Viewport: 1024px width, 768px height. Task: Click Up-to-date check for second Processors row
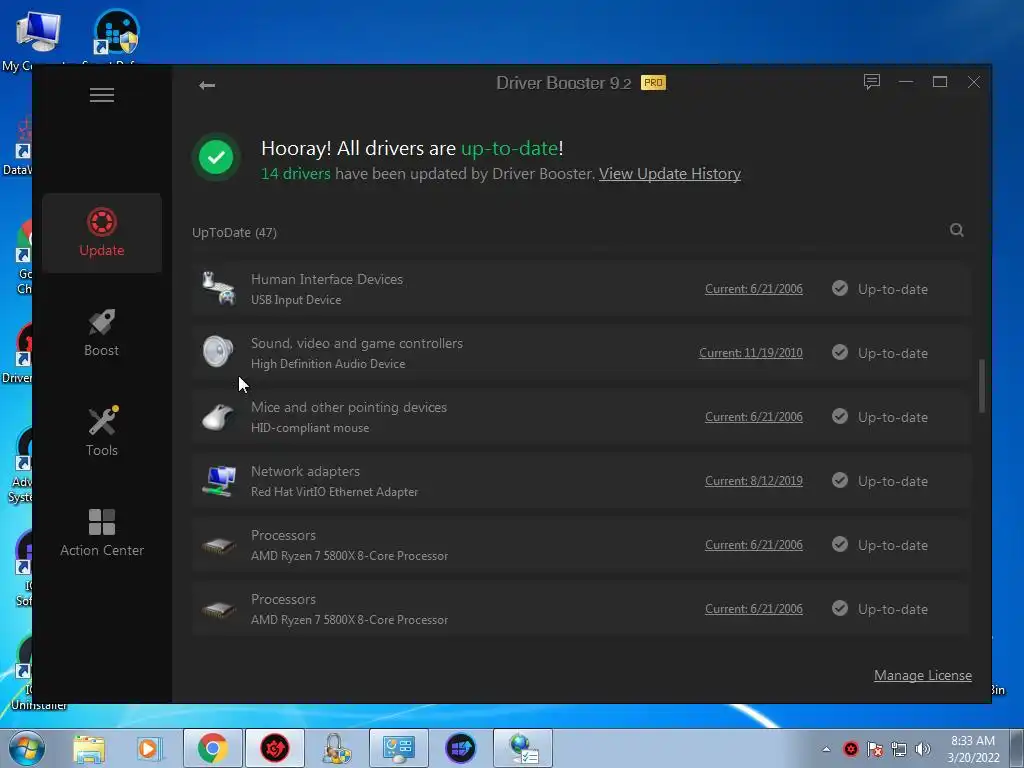pos(840,608)
